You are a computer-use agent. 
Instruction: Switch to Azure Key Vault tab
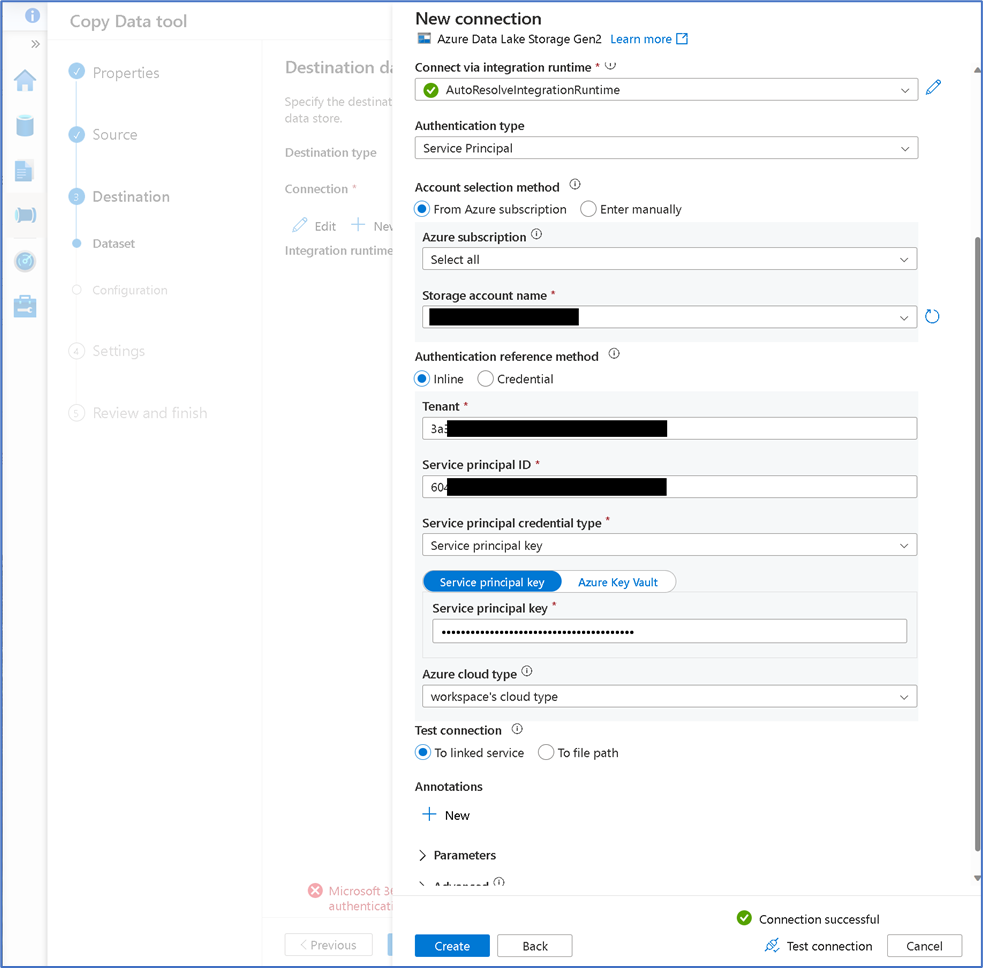[618, 582]
